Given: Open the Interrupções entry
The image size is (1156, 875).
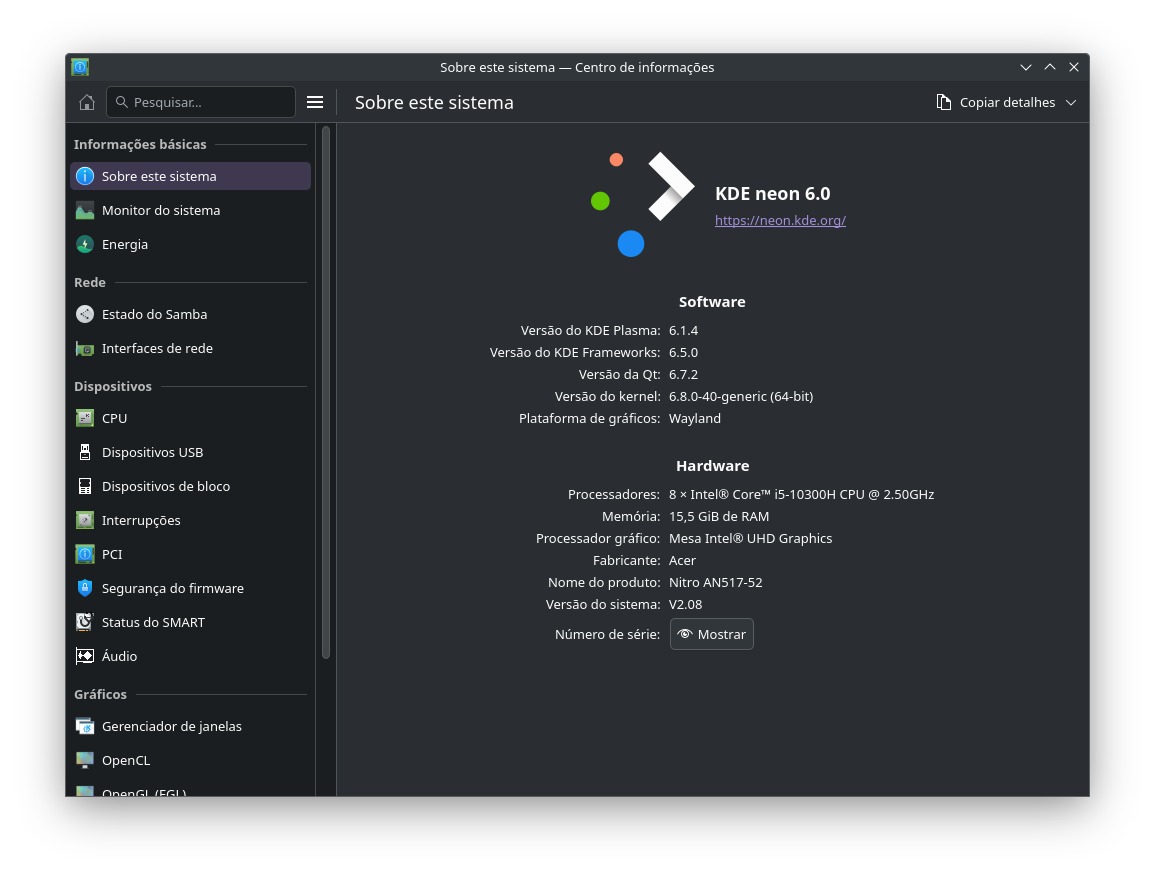Looking at the screenshot, I should pos(190,520).
